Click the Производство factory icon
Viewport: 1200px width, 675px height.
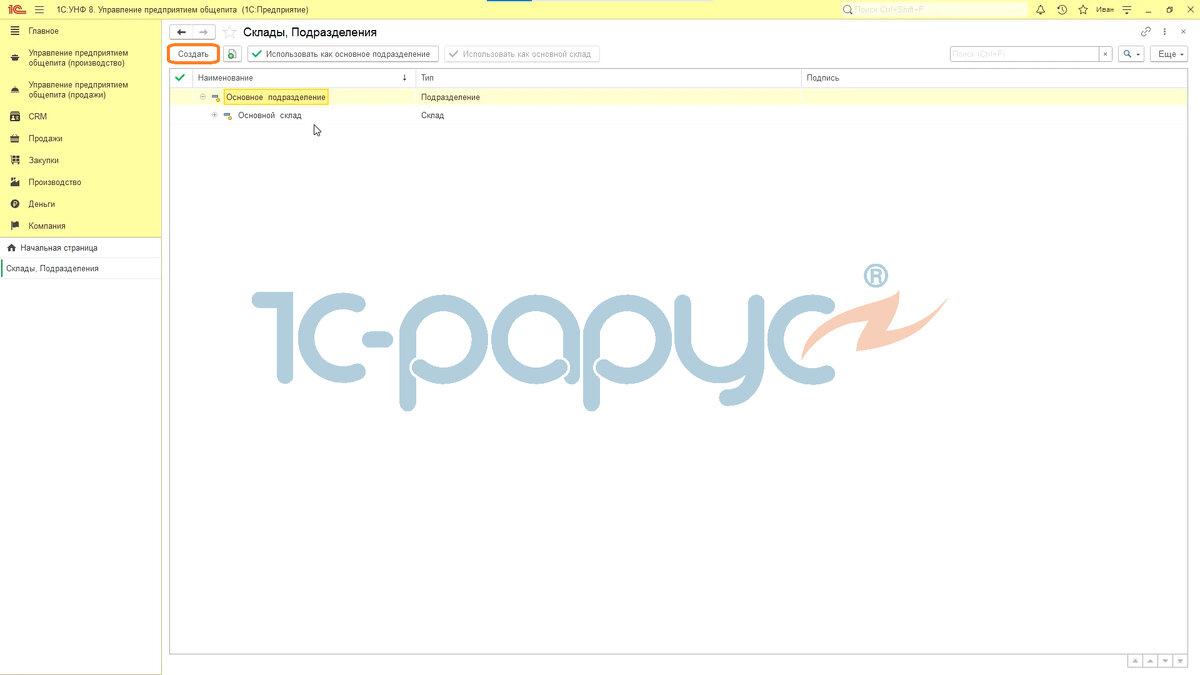click(x=14, y=182)
